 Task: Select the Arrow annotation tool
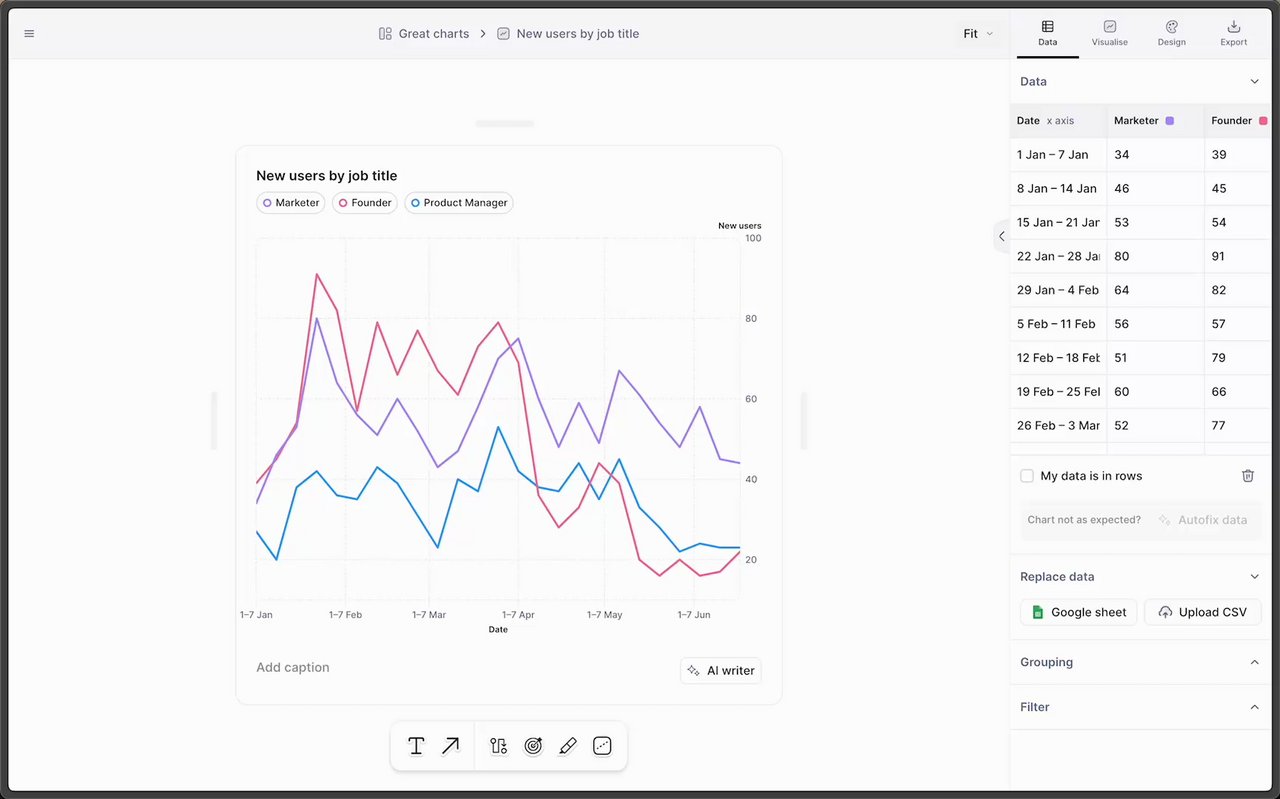[x=451, y=746]
